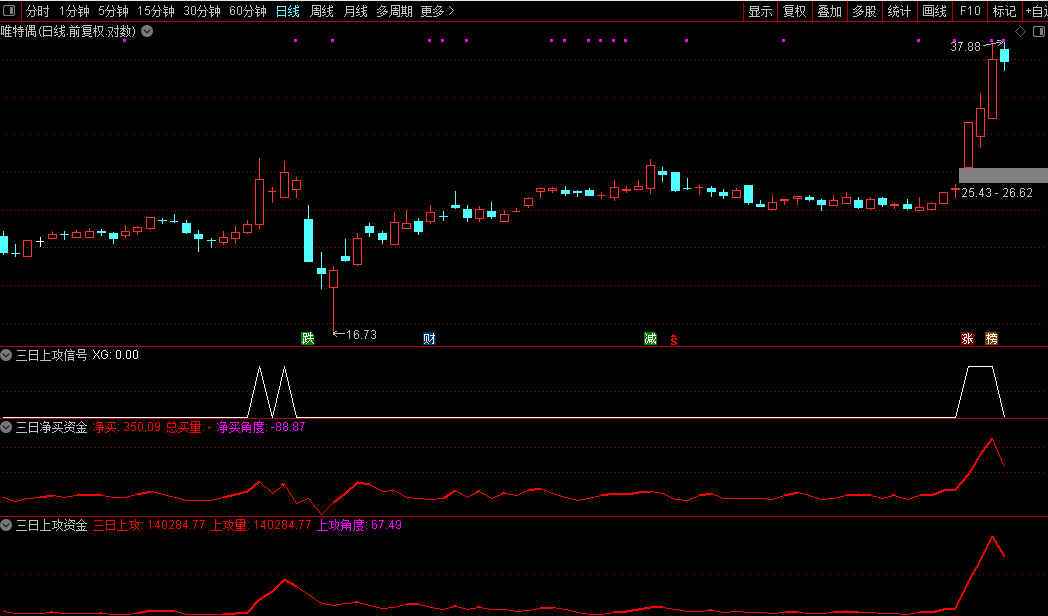Click the 三日上攻: 140284.77 value
The height and width of the screenshot is (616, 1048).
point(149,525)
